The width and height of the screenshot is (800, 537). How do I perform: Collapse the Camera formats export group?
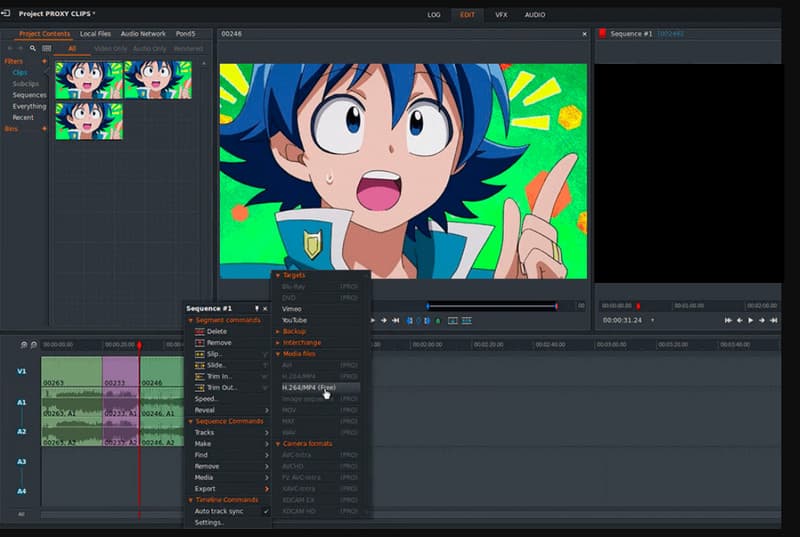(278, 444)
